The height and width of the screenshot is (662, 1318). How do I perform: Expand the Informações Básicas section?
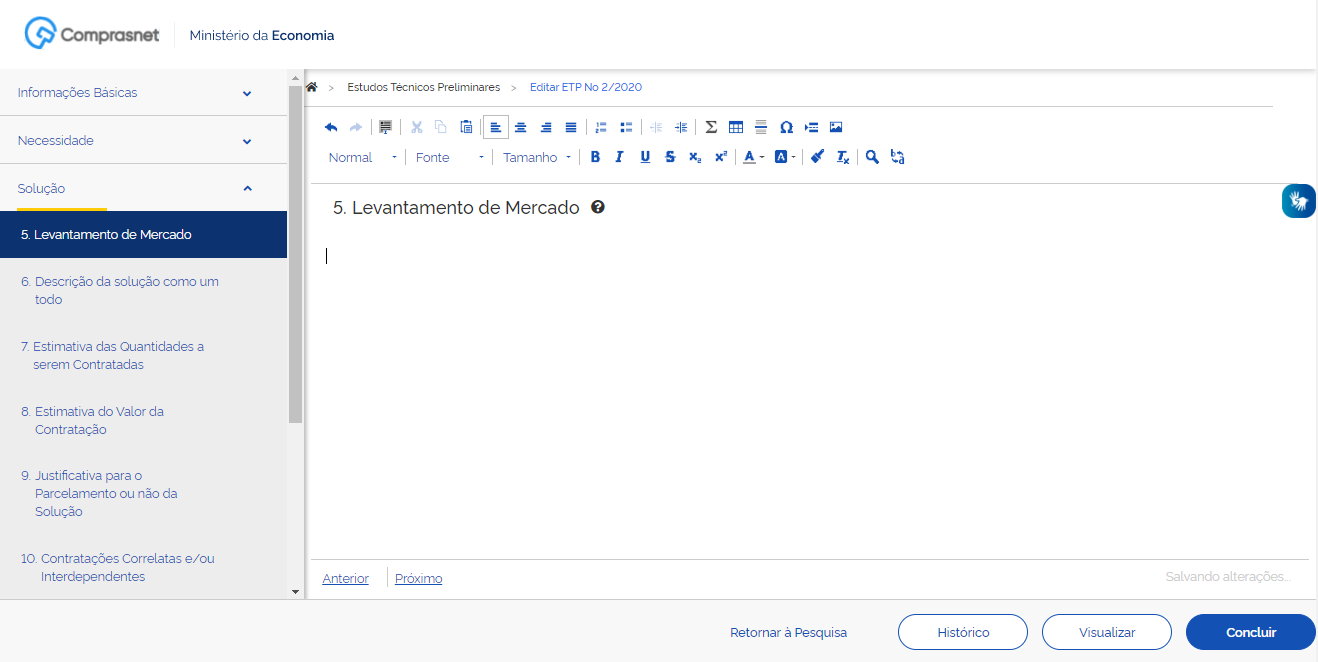click(135, 93)
